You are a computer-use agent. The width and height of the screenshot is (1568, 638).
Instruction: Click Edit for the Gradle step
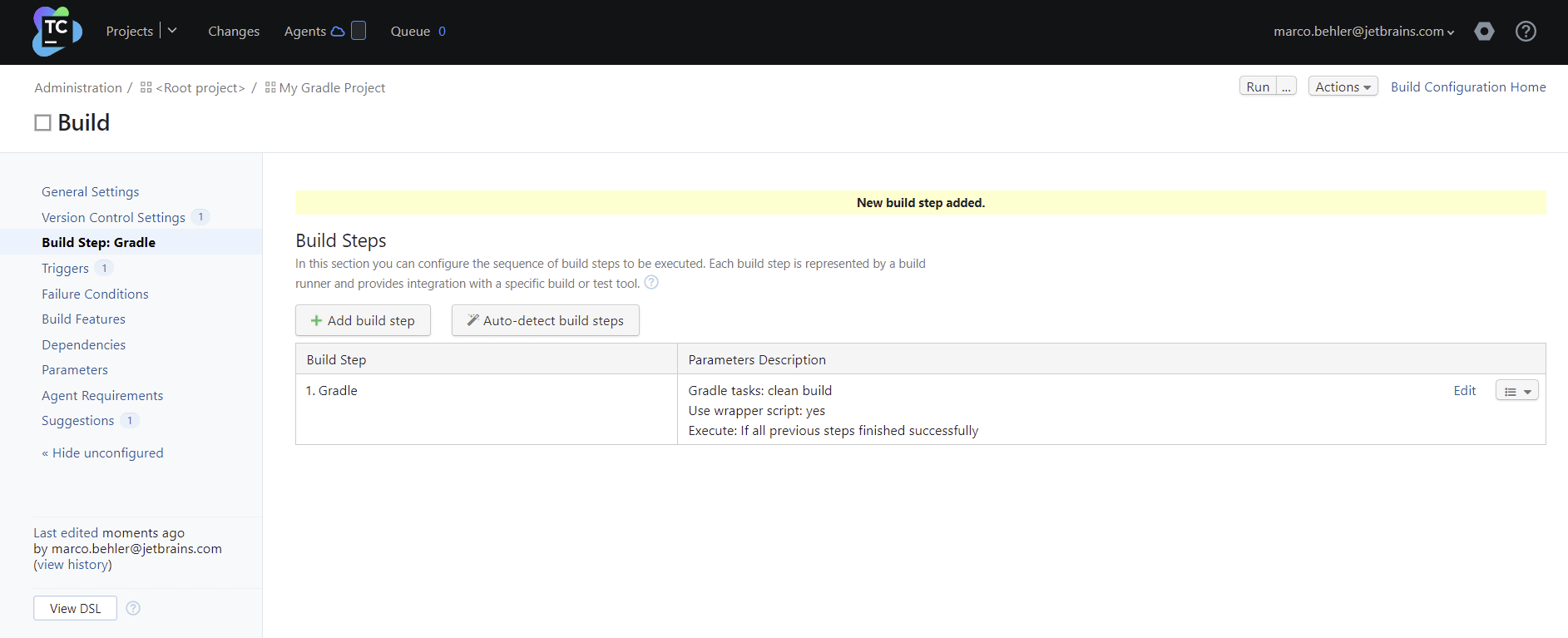point(1464,391)
